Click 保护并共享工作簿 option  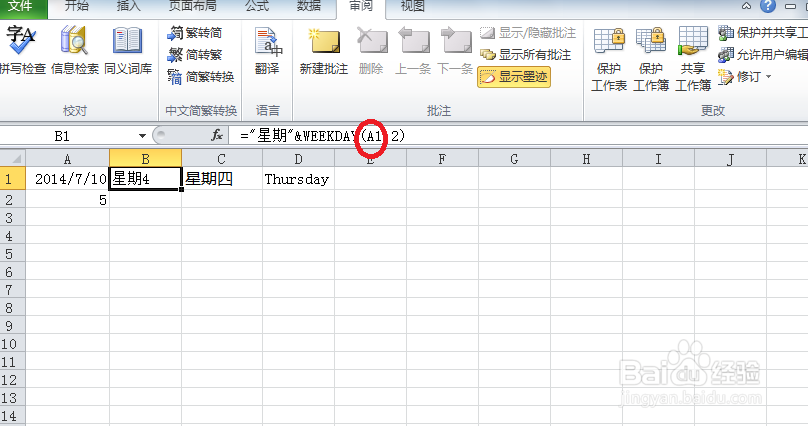pos(763,33)
